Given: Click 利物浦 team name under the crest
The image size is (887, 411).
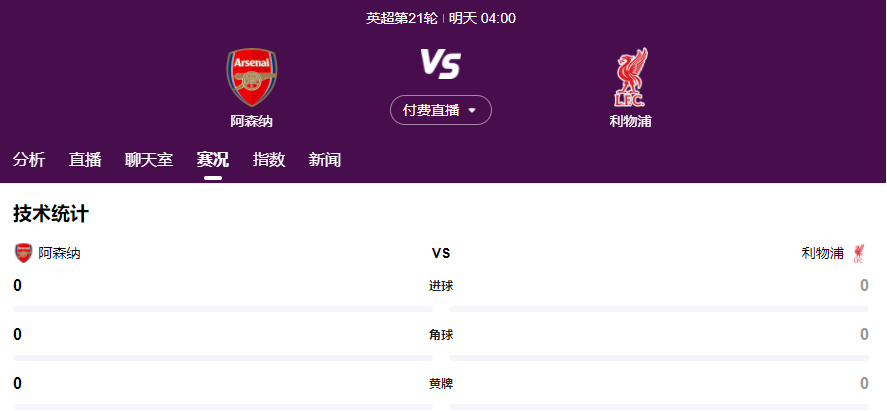Looking at the screenshot, I should pyautogui.click(x=630, y=121).
